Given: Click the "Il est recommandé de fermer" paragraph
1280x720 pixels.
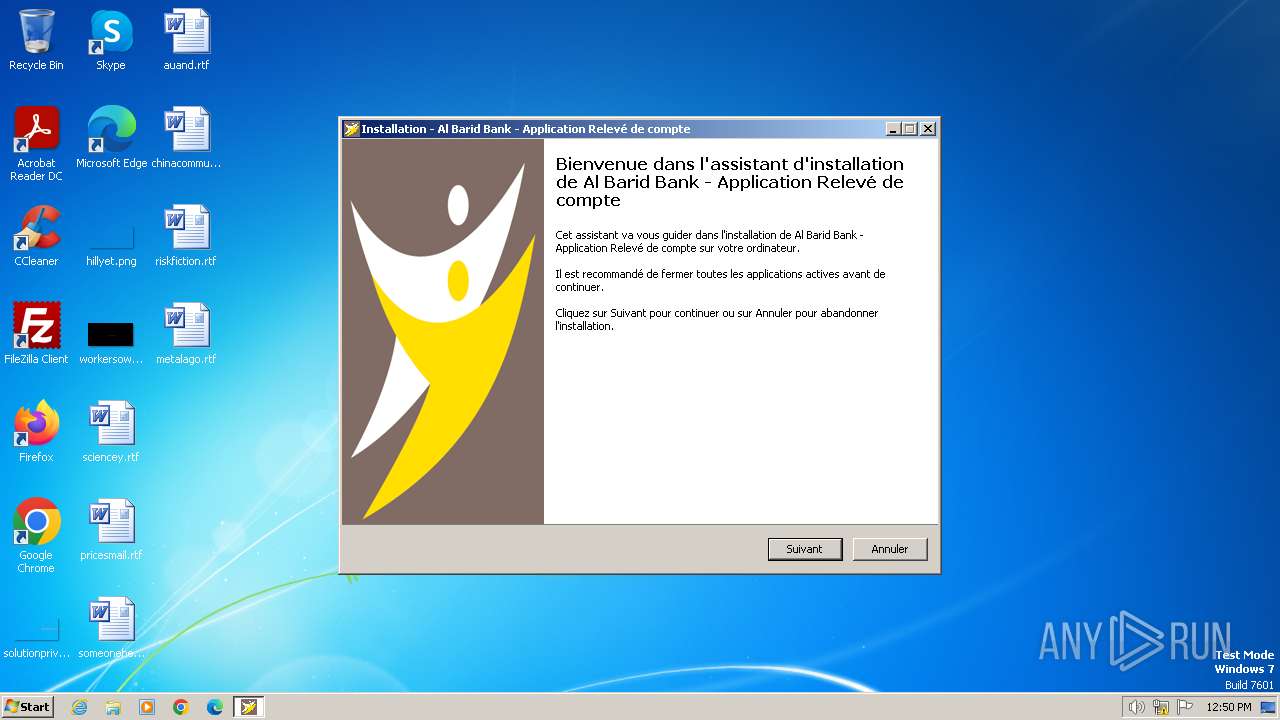Looking at the screenshot, I should point(720,280).
